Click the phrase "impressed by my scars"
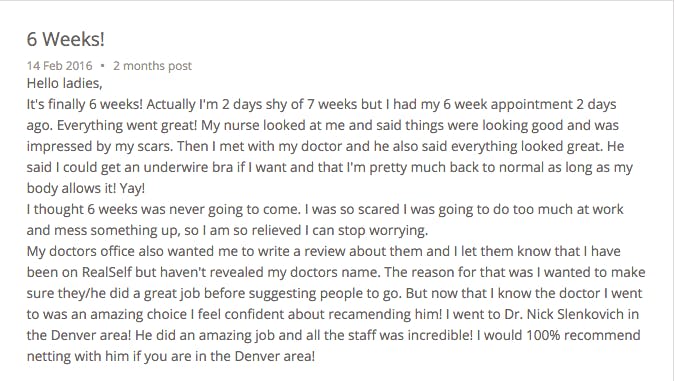The width and height of the screenshot is (675, 381). pos(99,146)
